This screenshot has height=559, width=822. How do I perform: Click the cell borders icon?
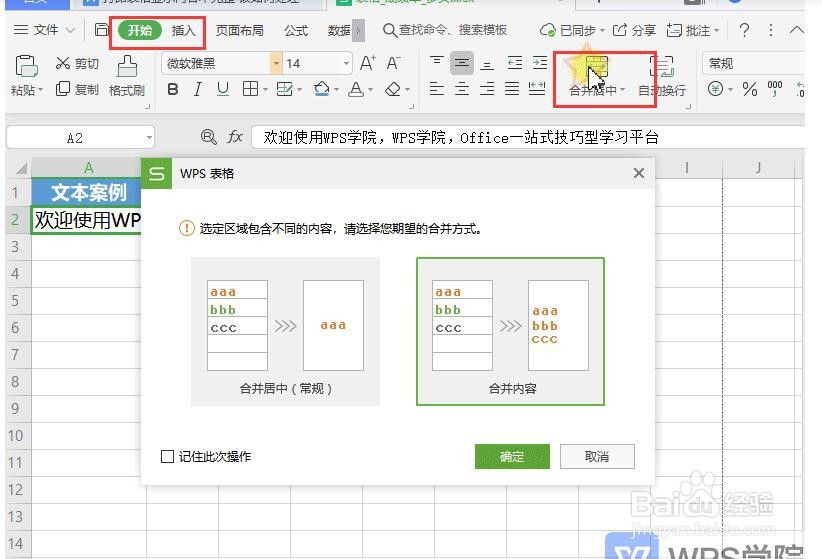[x=250, y=89]
